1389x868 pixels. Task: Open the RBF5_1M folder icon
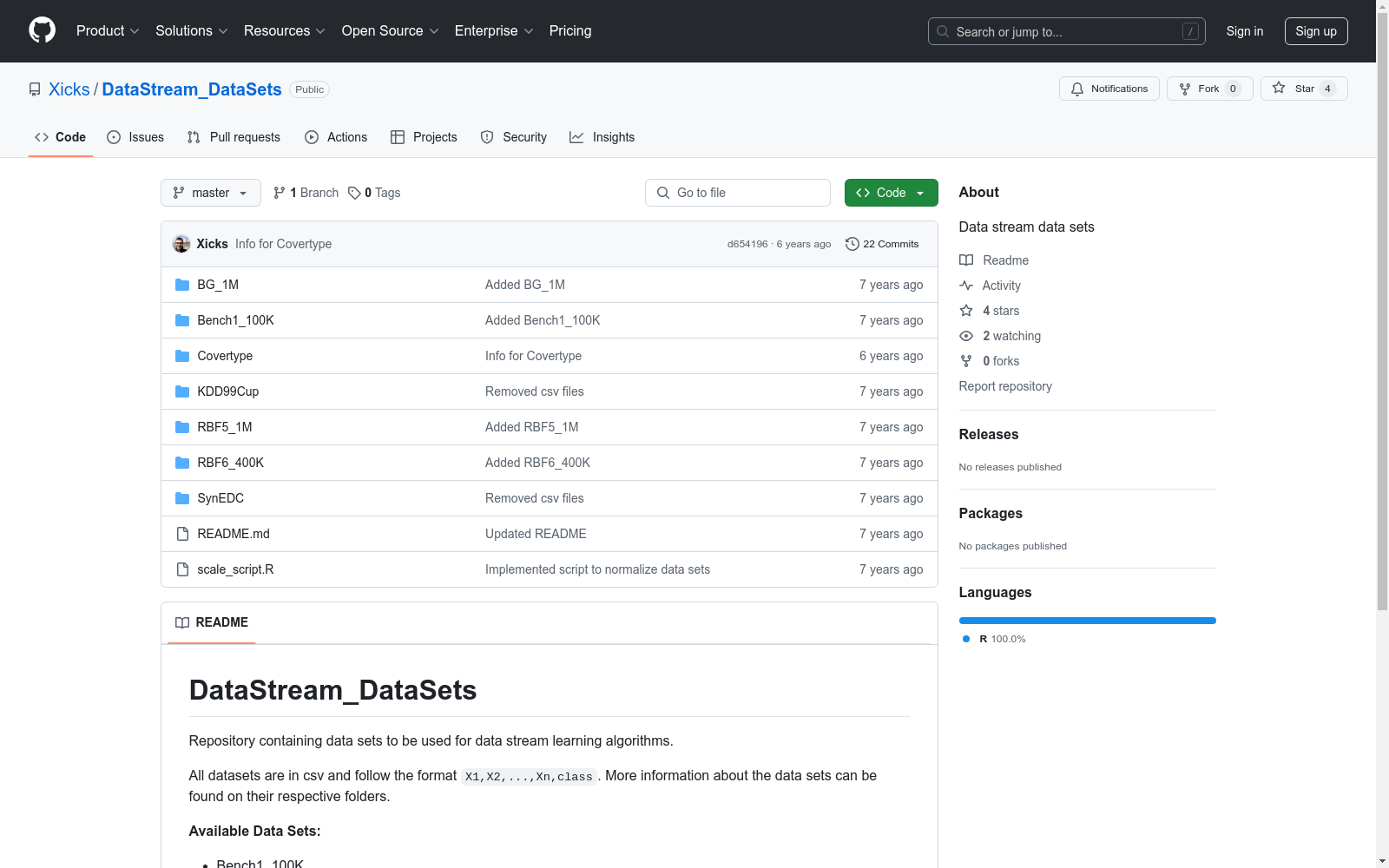click(182, 427)
